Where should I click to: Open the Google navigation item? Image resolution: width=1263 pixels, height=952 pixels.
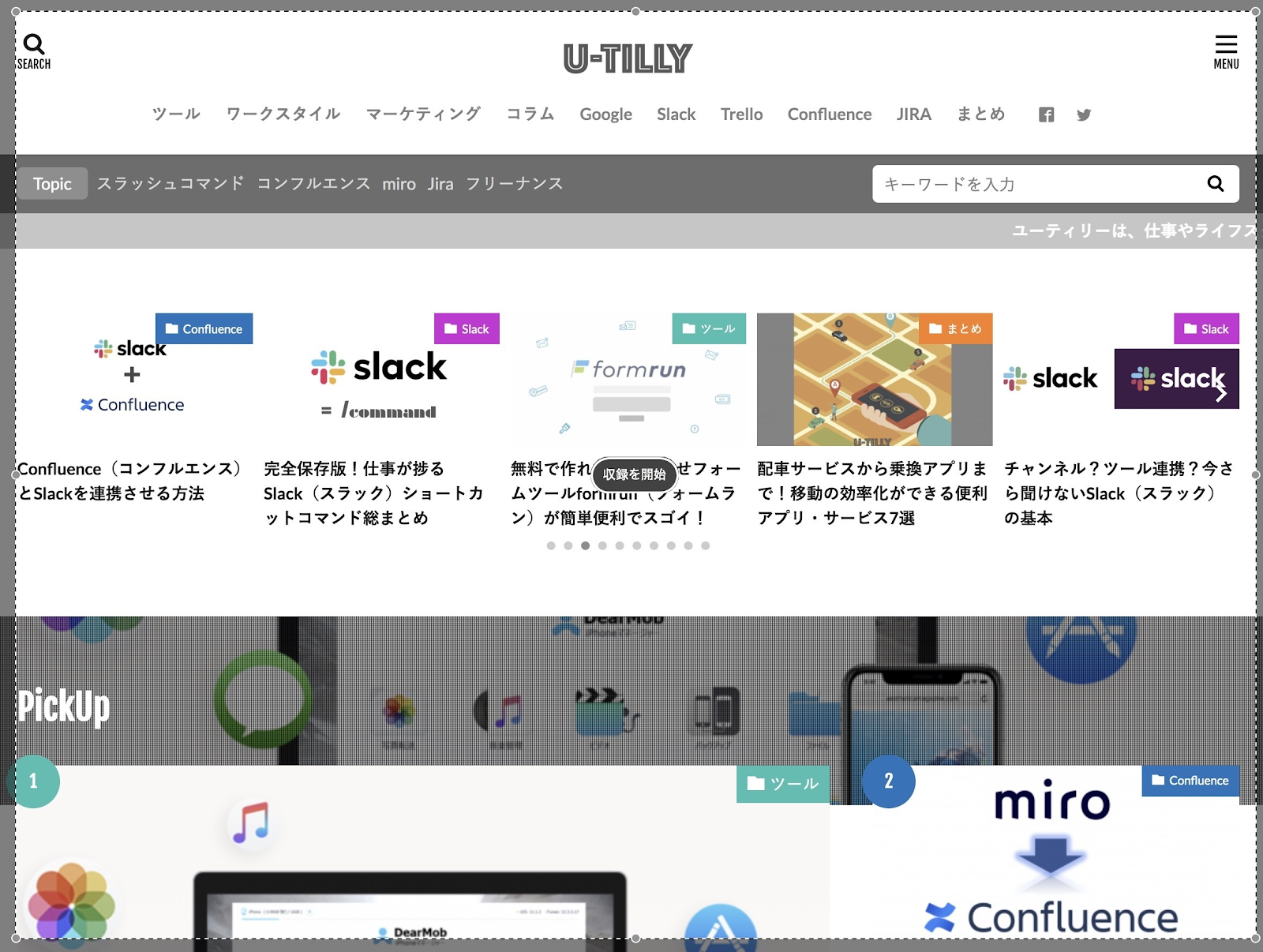tap(605, 114)
